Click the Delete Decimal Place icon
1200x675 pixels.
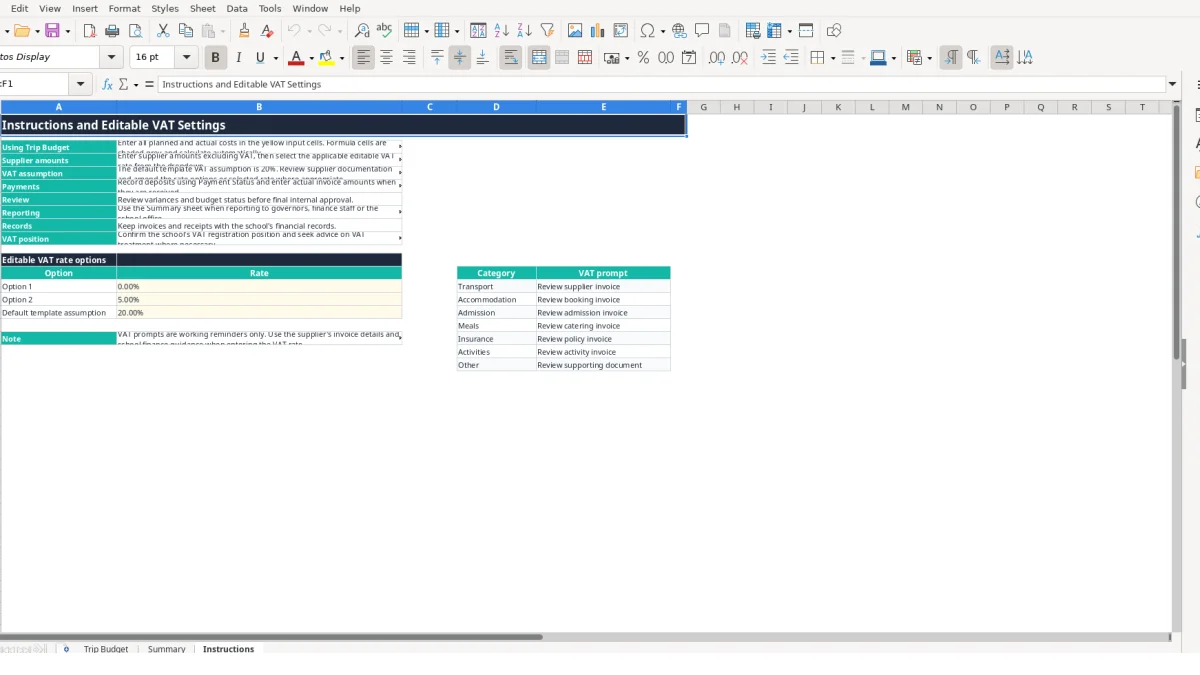coord(740,58)
